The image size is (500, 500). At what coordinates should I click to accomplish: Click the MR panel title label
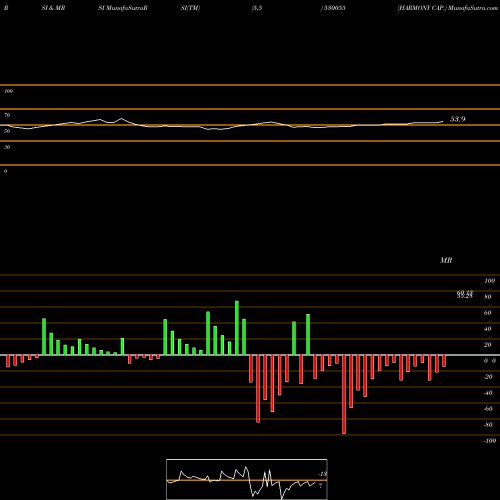(x=446, y=260)
